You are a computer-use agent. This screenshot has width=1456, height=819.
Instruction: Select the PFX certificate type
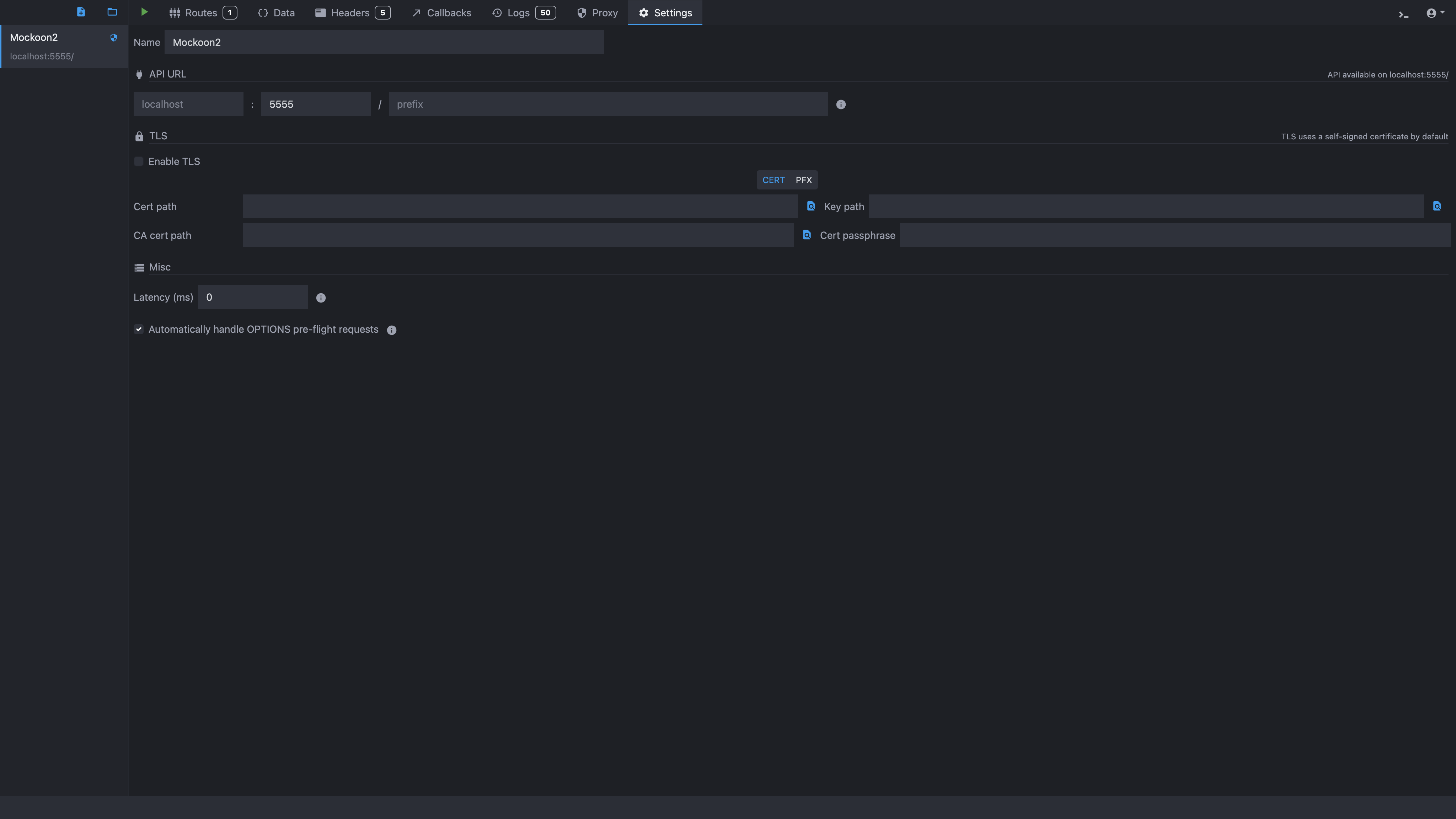click(x=803, y=180)
